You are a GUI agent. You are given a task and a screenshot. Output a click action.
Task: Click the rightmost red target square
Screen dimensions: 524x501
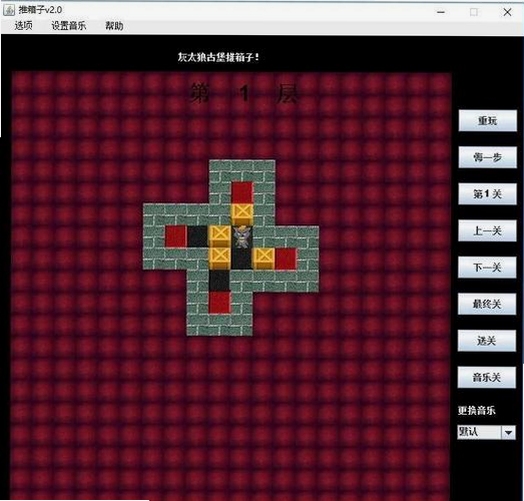(x=286, y=259)
